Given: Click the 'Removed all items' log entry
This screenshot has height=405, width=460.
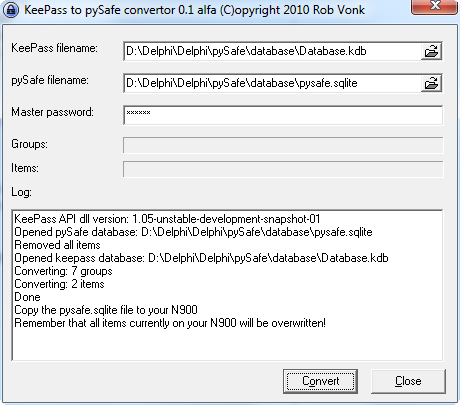Looking at the screenshot, I should 57,245.
